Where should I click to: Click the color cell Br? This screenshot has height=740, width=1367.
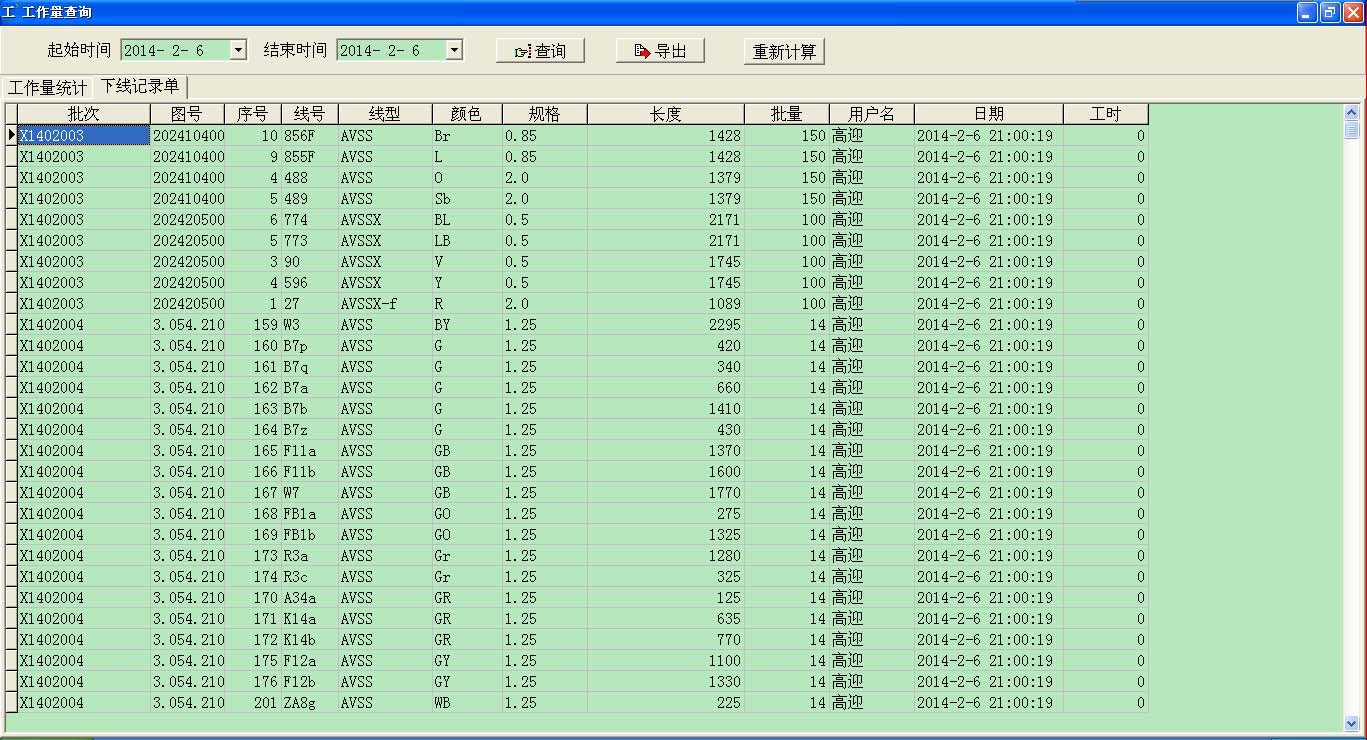pyautogui.click(x=467, y=135)
